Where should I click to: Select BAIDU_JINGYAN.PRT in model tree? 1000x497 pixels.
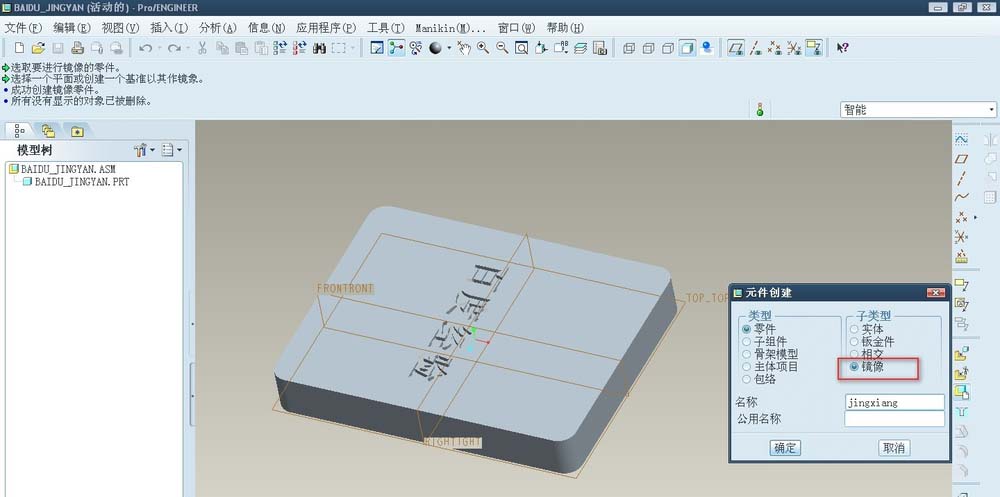click(81, 182)
